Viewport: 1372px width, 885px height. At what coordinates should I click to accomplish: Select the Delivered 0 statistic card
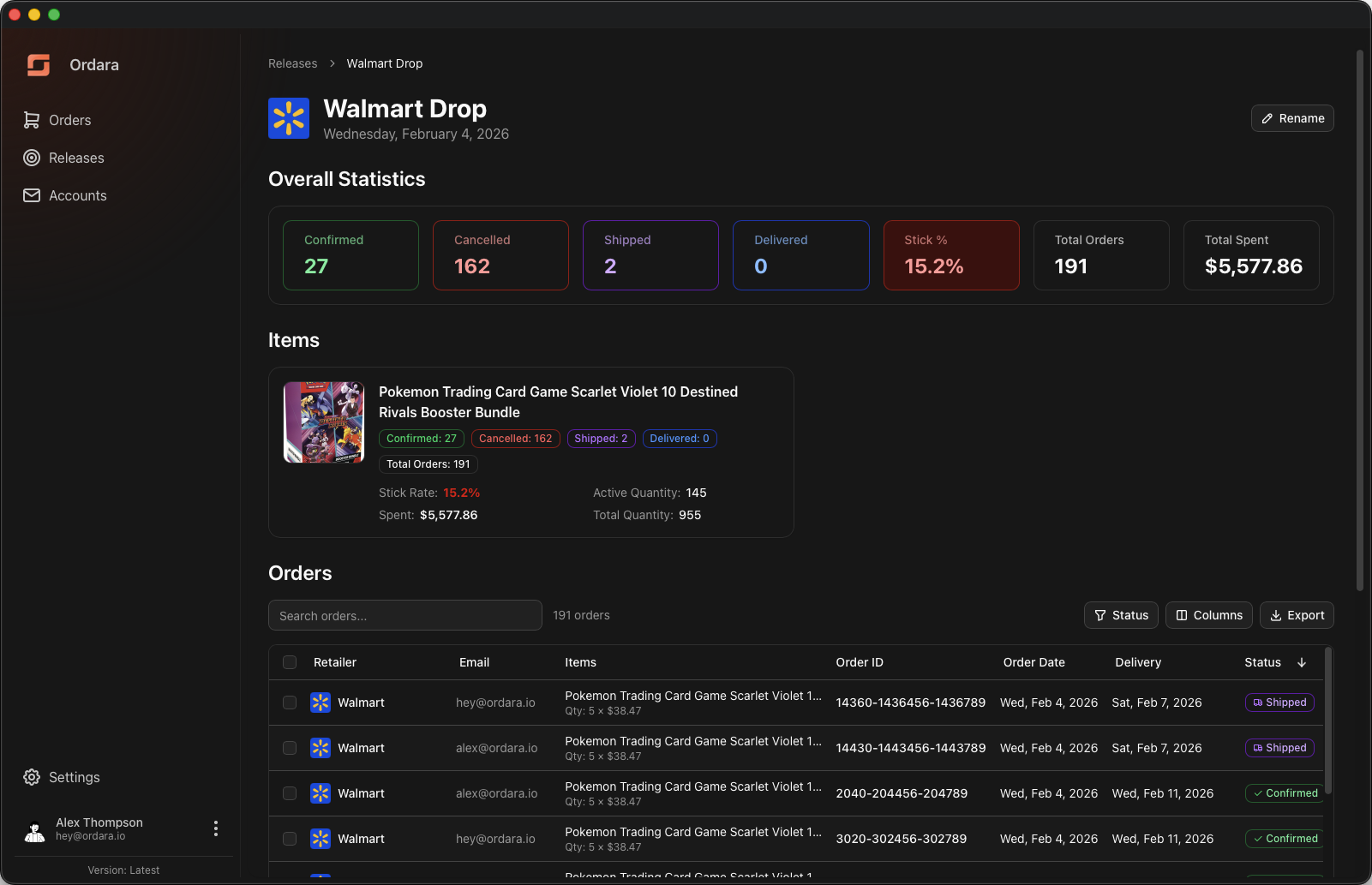click(801, 255)
